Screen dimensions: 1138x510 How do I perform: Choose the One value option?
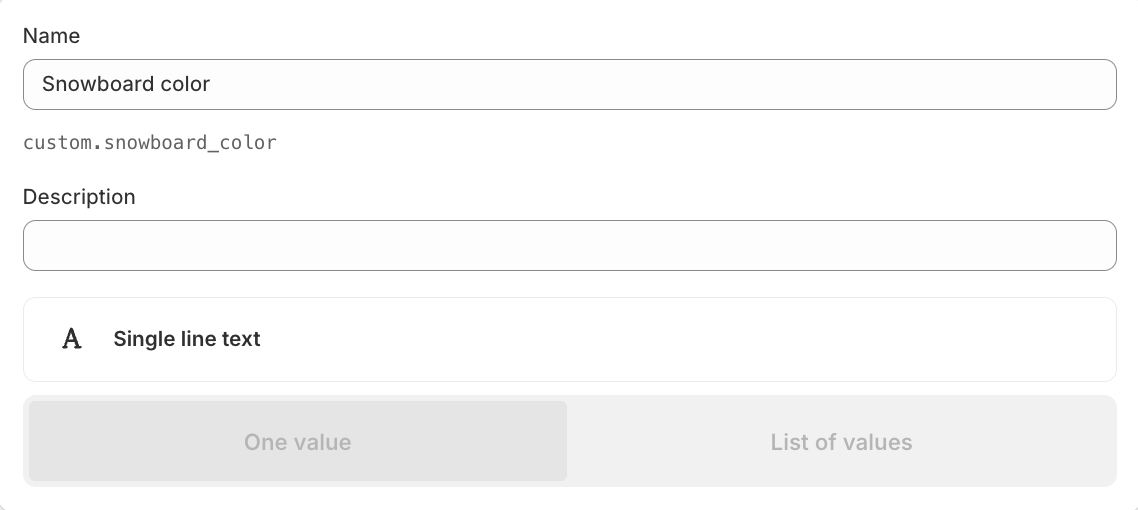298,441
